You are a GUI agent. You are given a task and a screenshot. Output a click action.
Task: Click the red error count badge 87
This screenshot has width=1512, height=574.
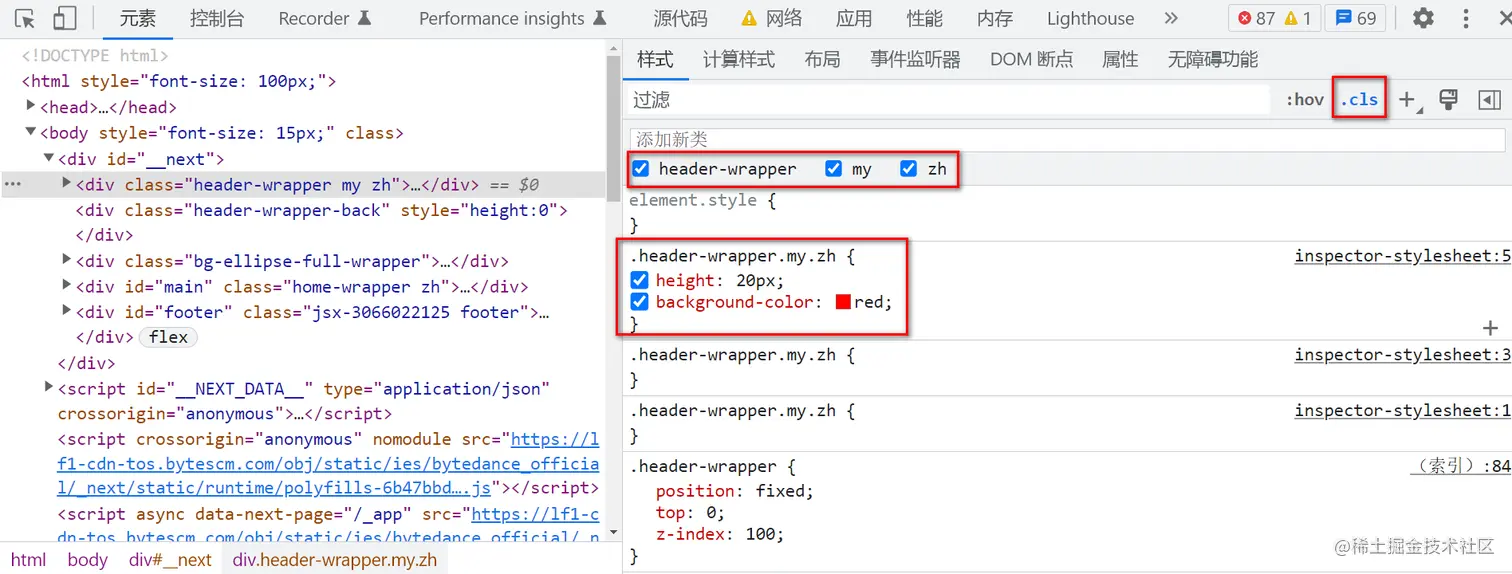[1257, 18]
